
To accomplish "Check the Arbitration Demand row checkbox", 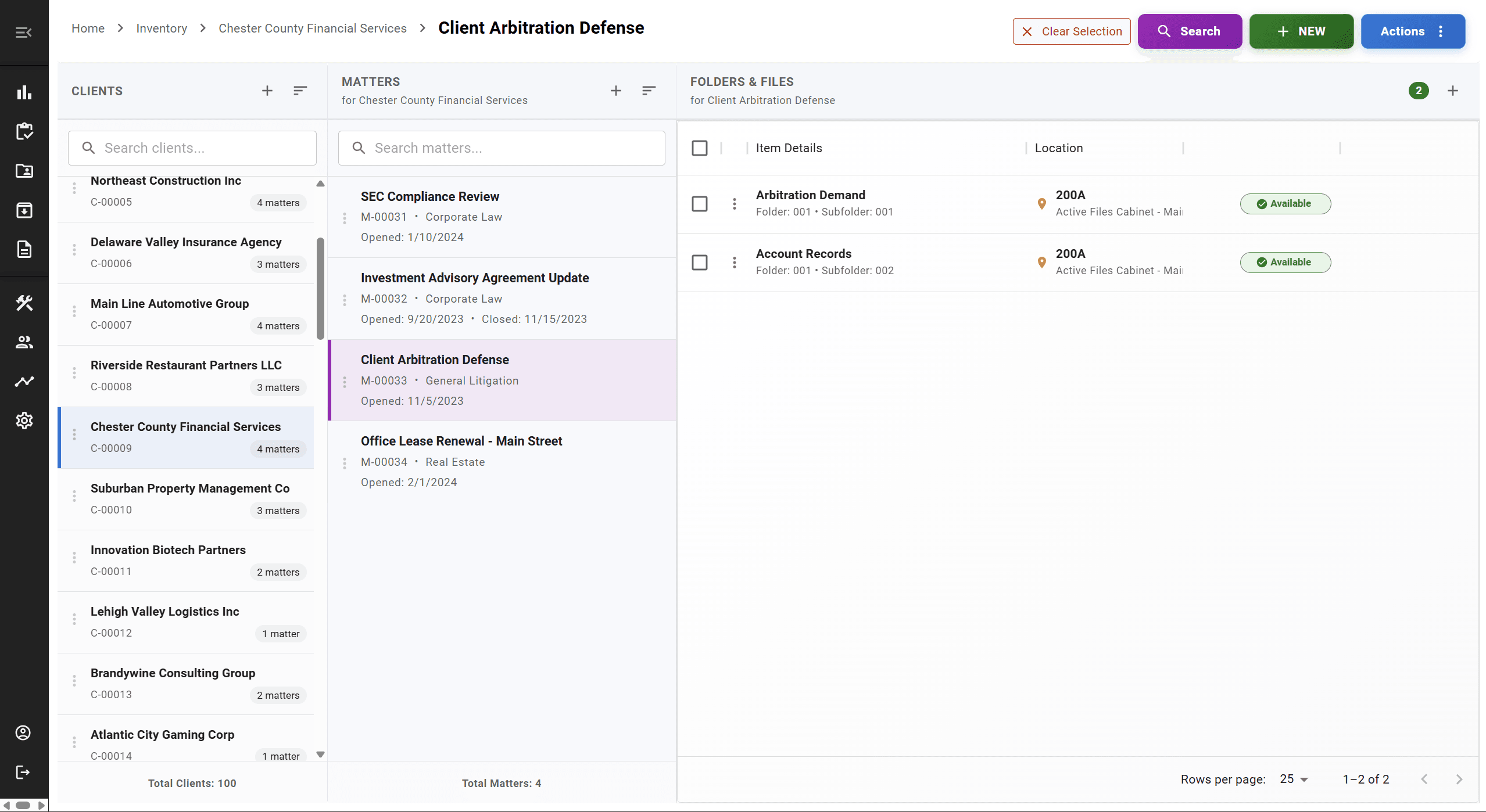I will coord(699,203).
